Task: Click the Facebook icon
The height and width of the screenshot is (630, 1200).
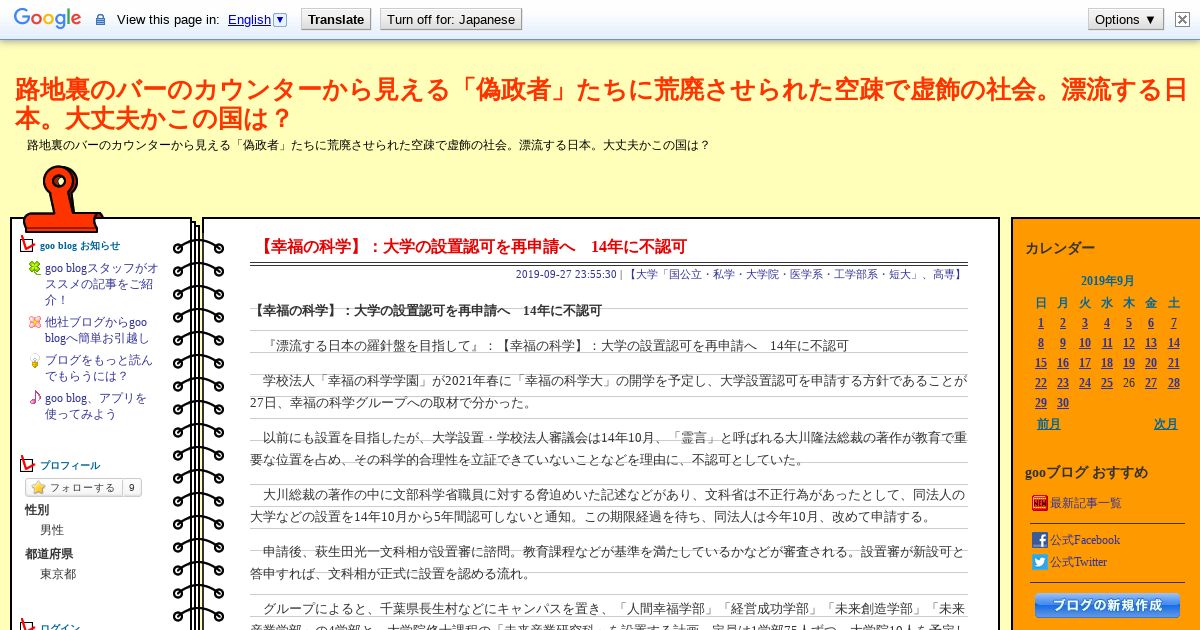Action: tap(1040, 540)
